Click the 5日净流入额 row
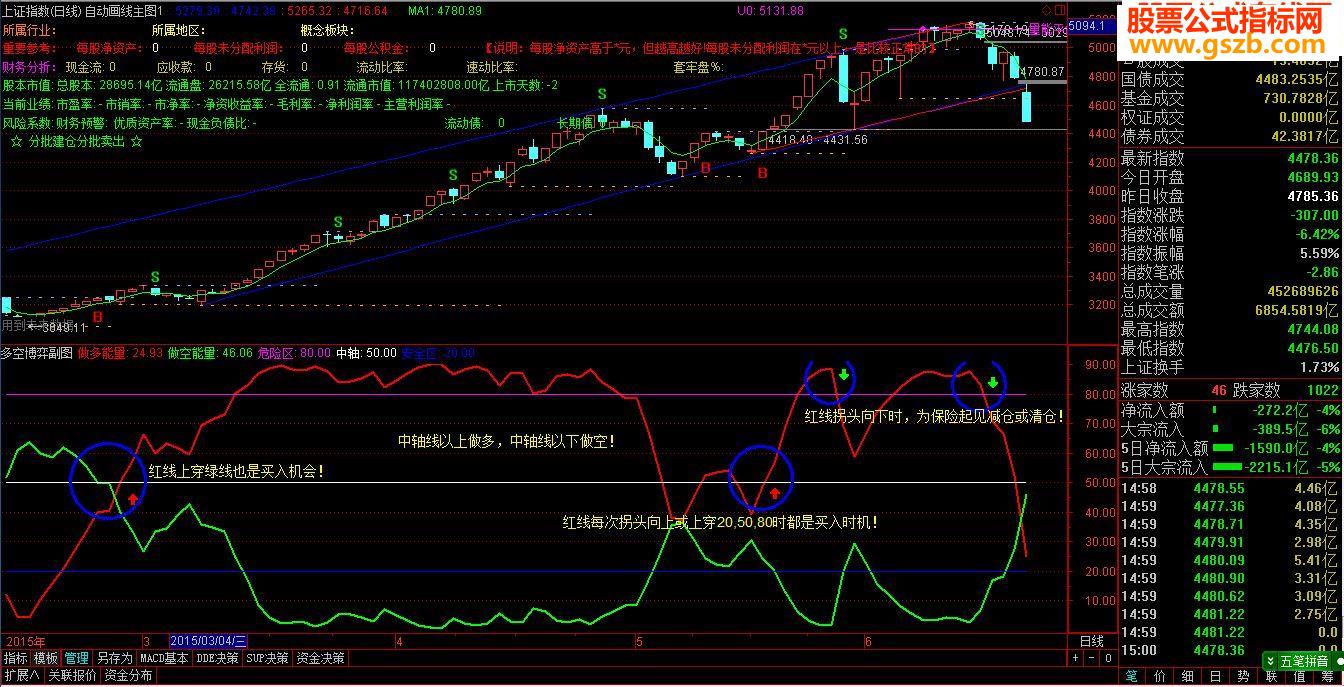This screenshot has width=1344, height=687. point(1231,448)
